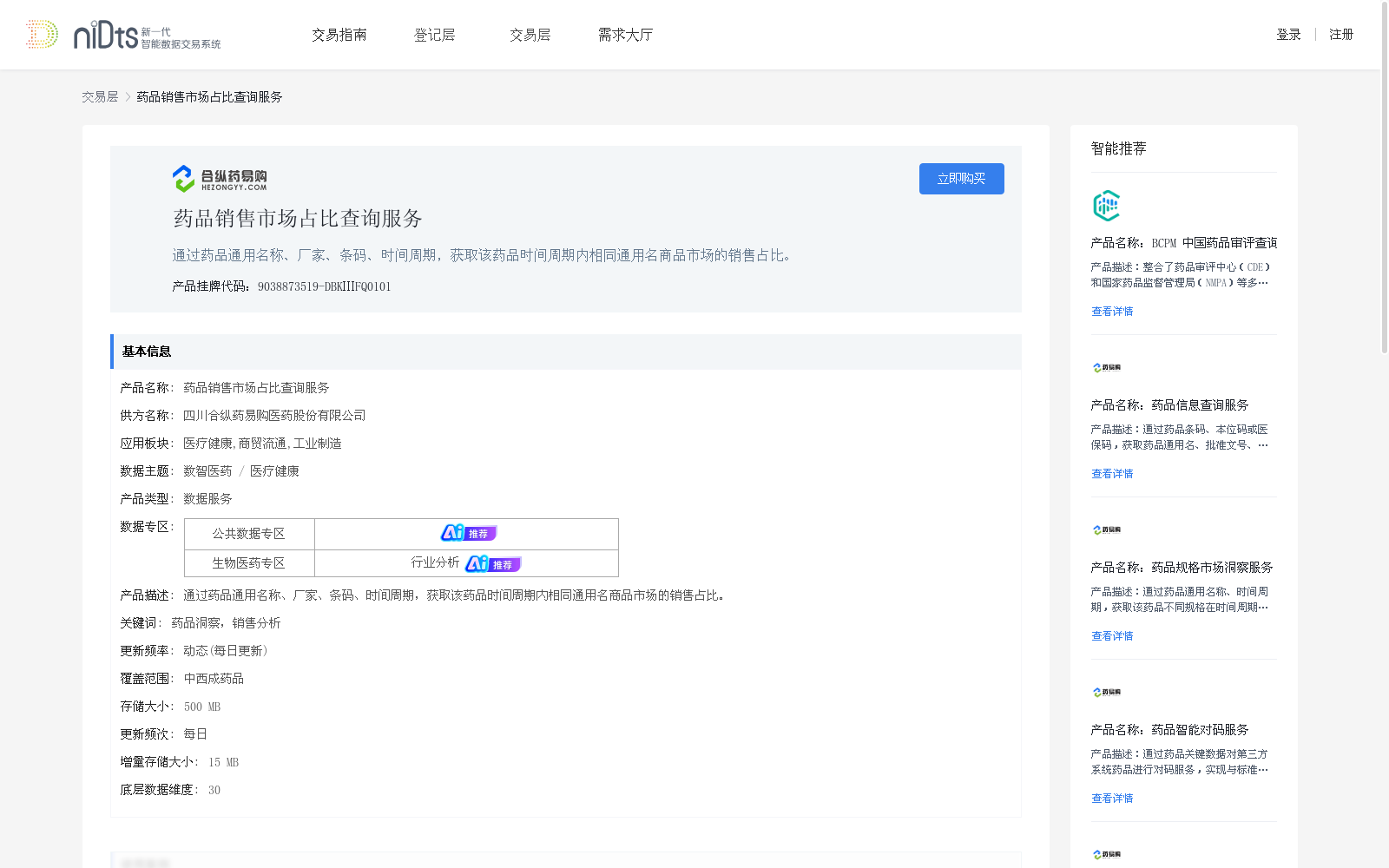
Task: Open the 交易指南 menu
Action: tap(339, 35)
